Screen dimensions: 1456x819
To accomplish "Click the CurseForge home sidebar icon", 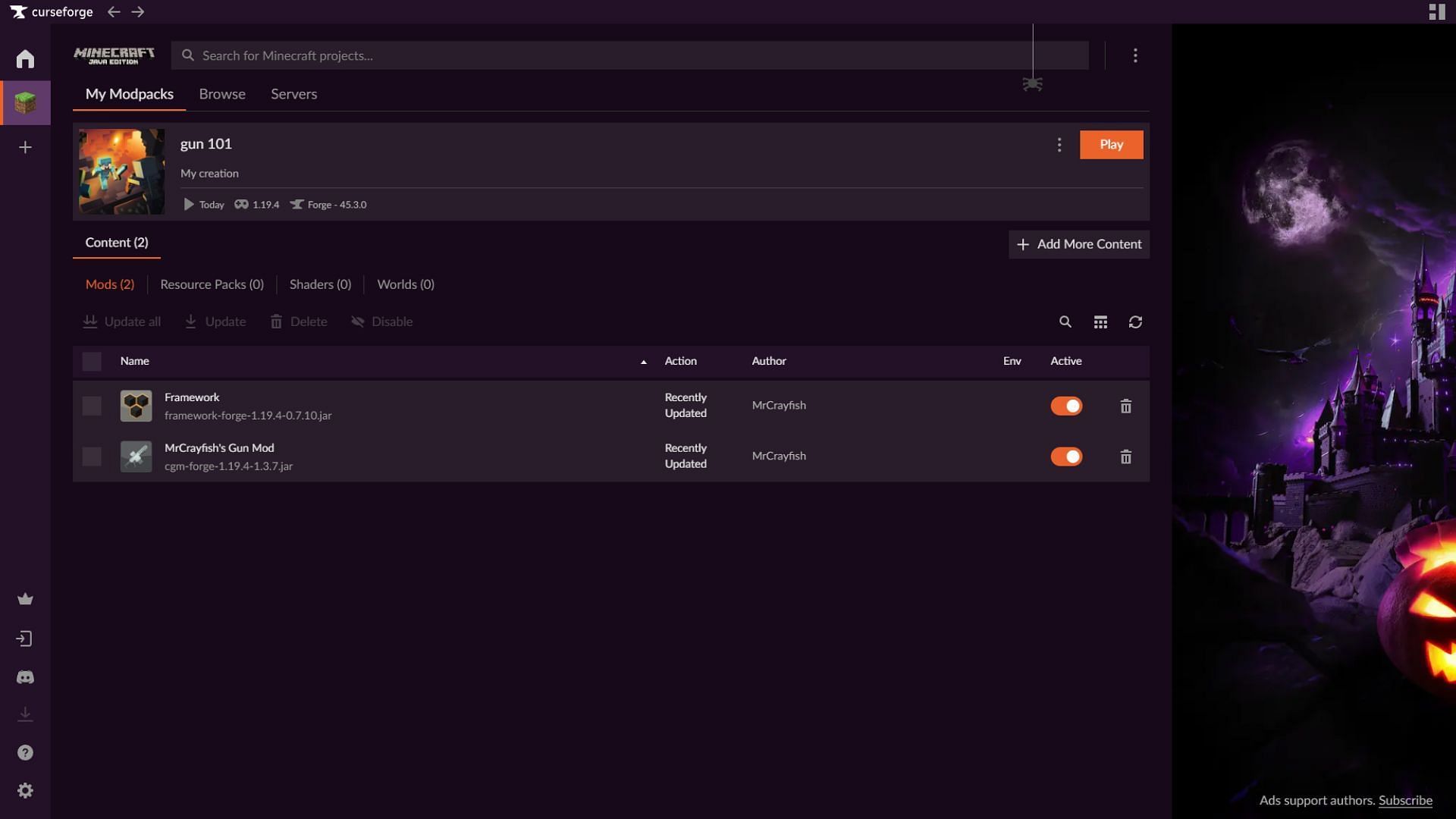I will click(25, 59).
